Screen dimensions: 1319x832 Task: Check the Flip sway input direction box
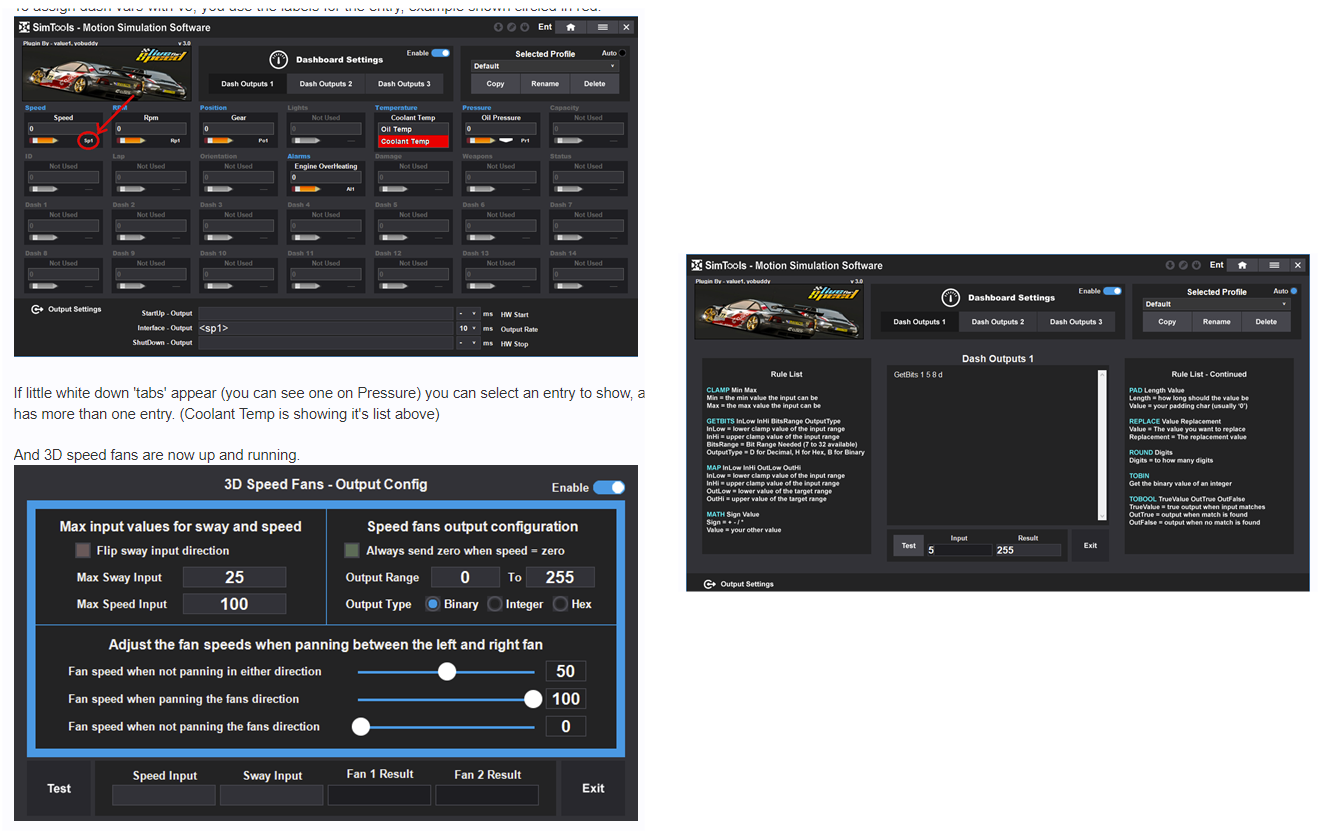[83, 550]
